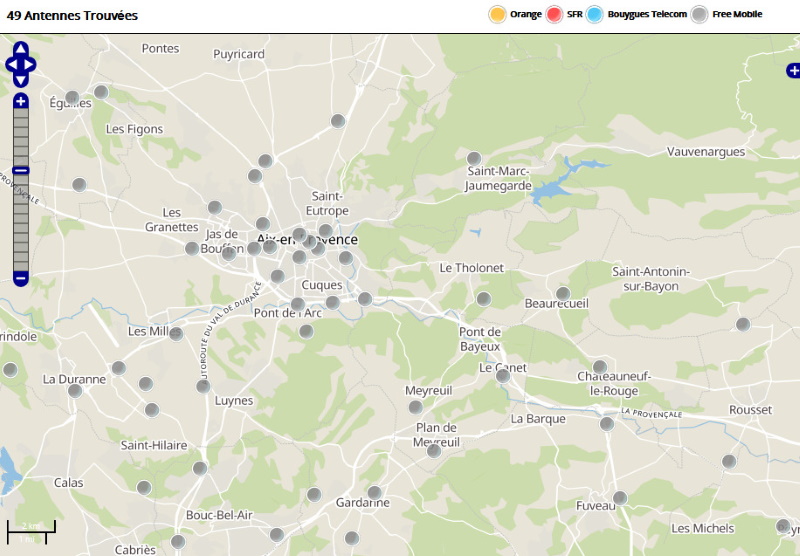Pan the map west with the left arrow

(x=11, y=65)
